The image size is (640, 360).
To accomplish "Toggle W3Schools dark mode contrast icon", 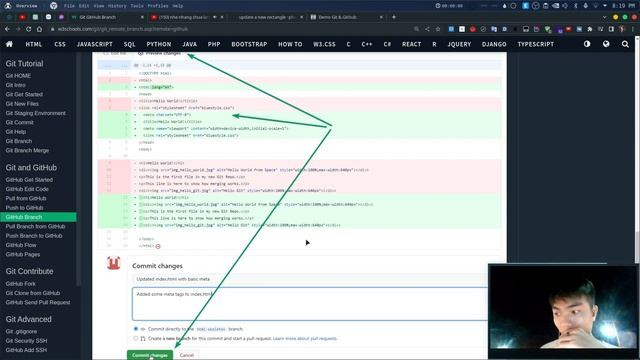I will pos(587,44).
